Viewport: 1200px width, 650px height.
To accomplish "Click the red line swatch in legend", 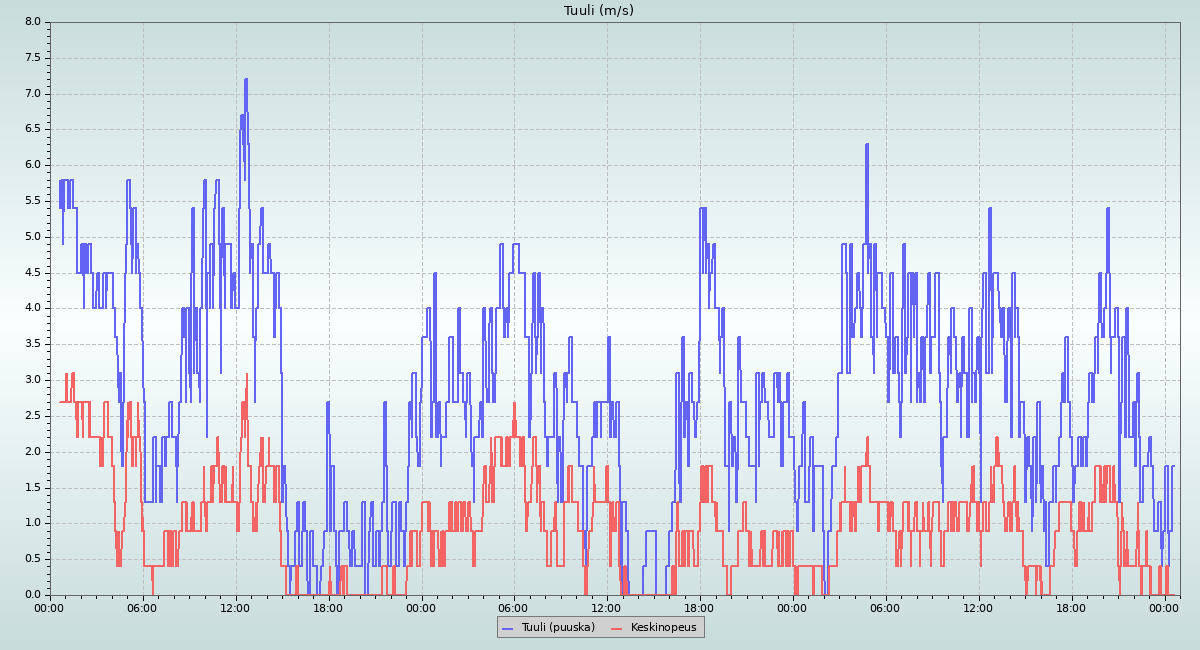I will point(617,628).
